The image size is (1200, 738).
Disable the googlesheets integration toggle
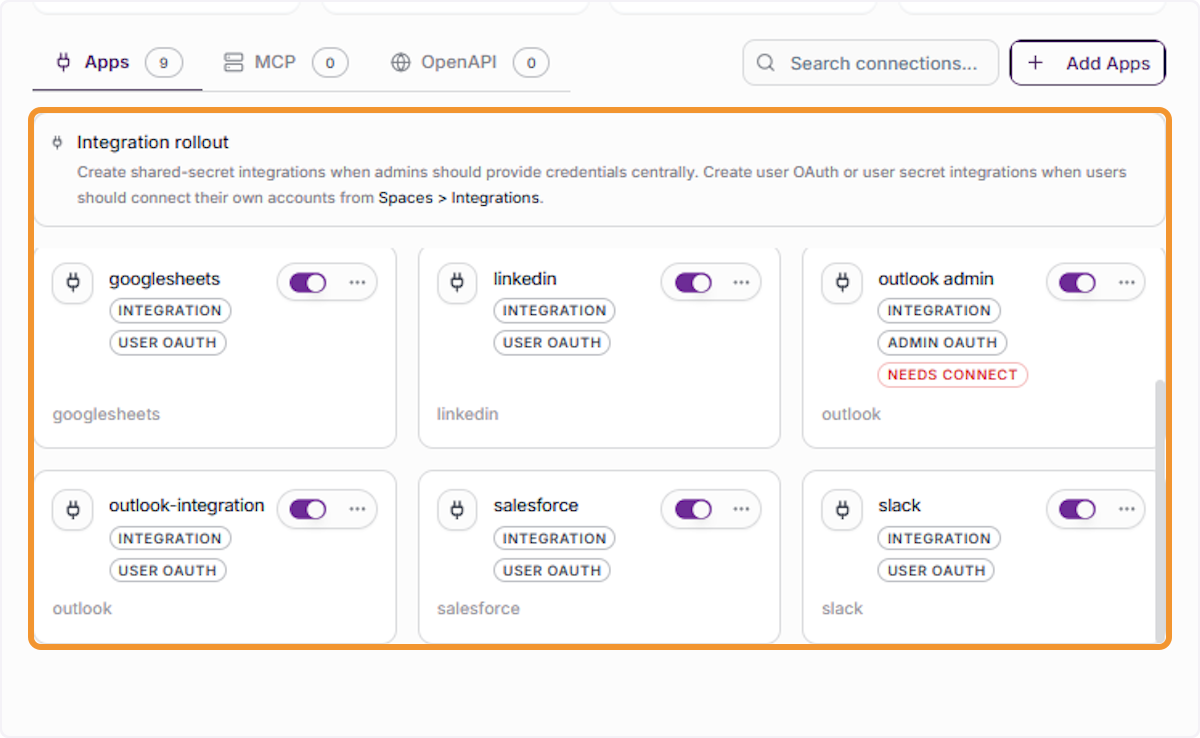[x=308, y=283]
